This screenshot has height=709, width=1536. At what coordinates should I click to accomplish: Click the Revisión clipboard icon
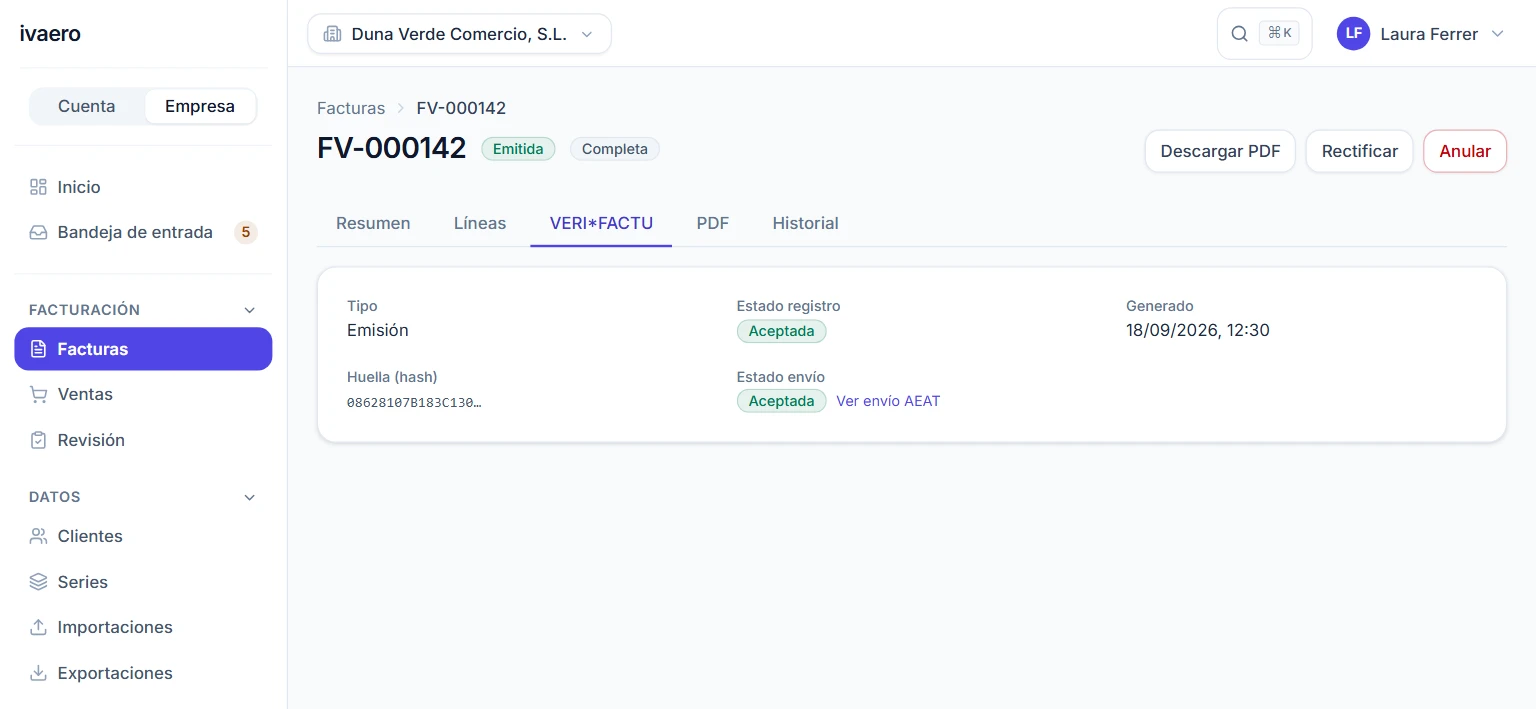(39, 440)
